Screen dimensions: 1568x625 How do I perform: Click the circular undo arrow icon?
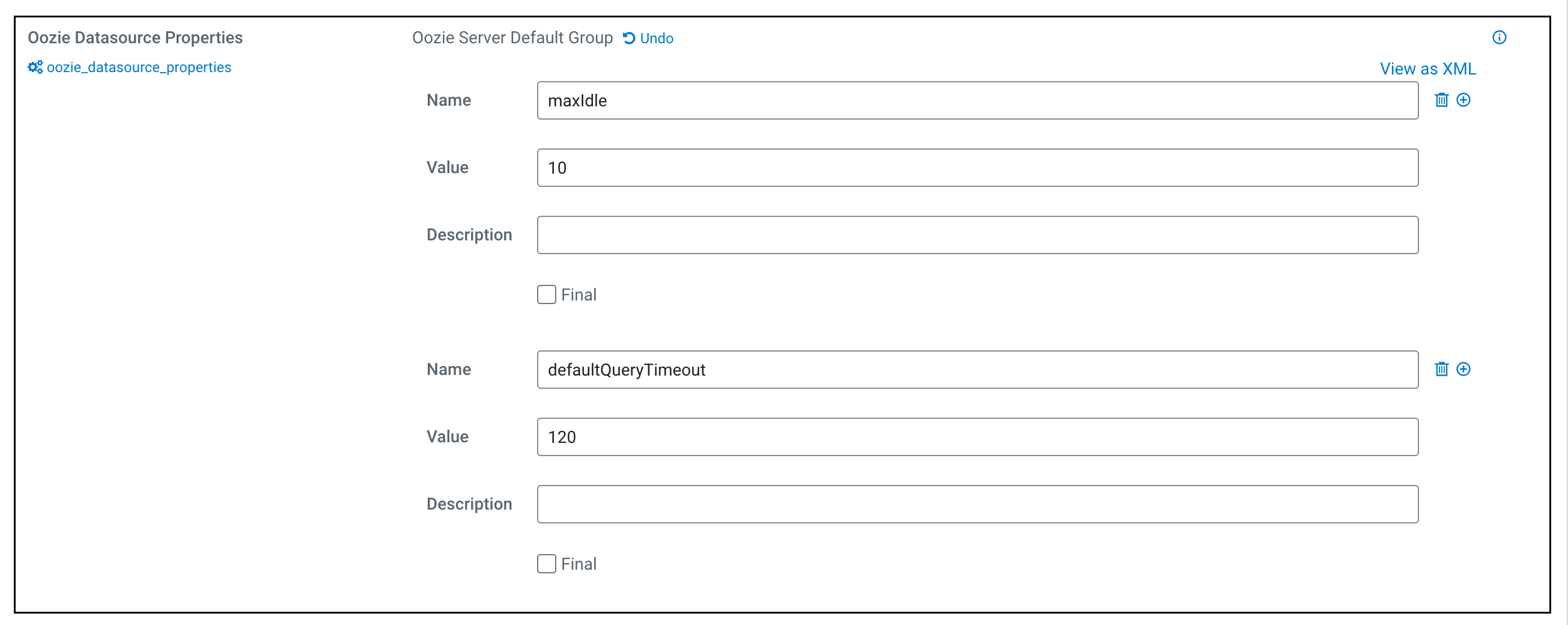coord(629,38)
